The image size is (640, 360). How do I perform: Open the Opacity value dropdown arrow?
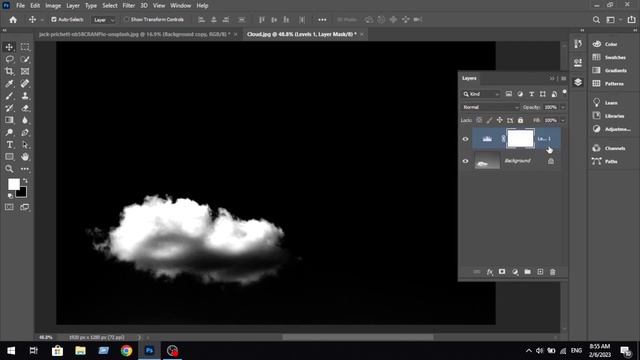pyautogui.click(x=563, y=107)
